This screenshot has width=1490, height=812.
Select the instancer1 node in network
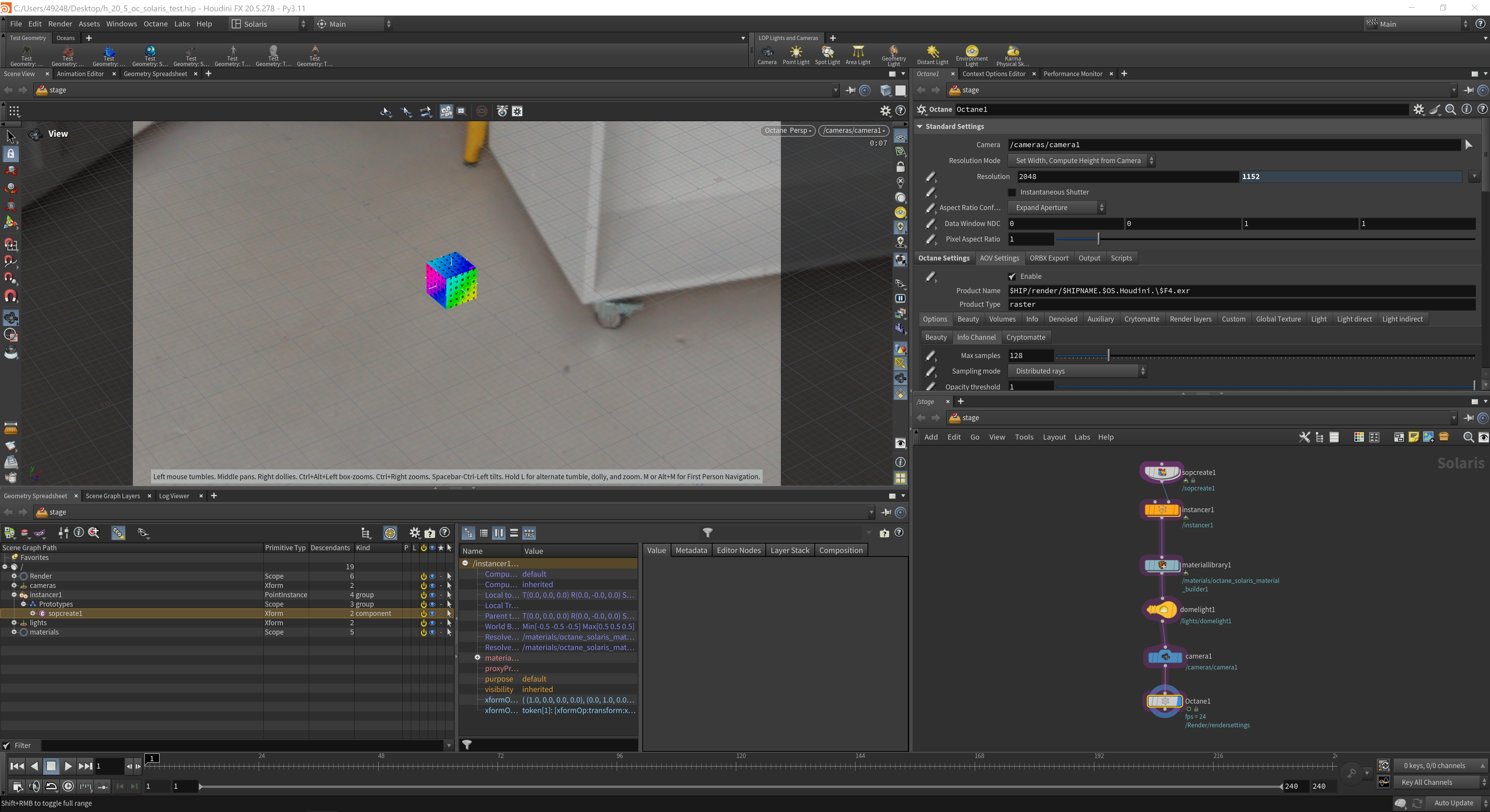pyautogui.click(x=1161, y=509)
